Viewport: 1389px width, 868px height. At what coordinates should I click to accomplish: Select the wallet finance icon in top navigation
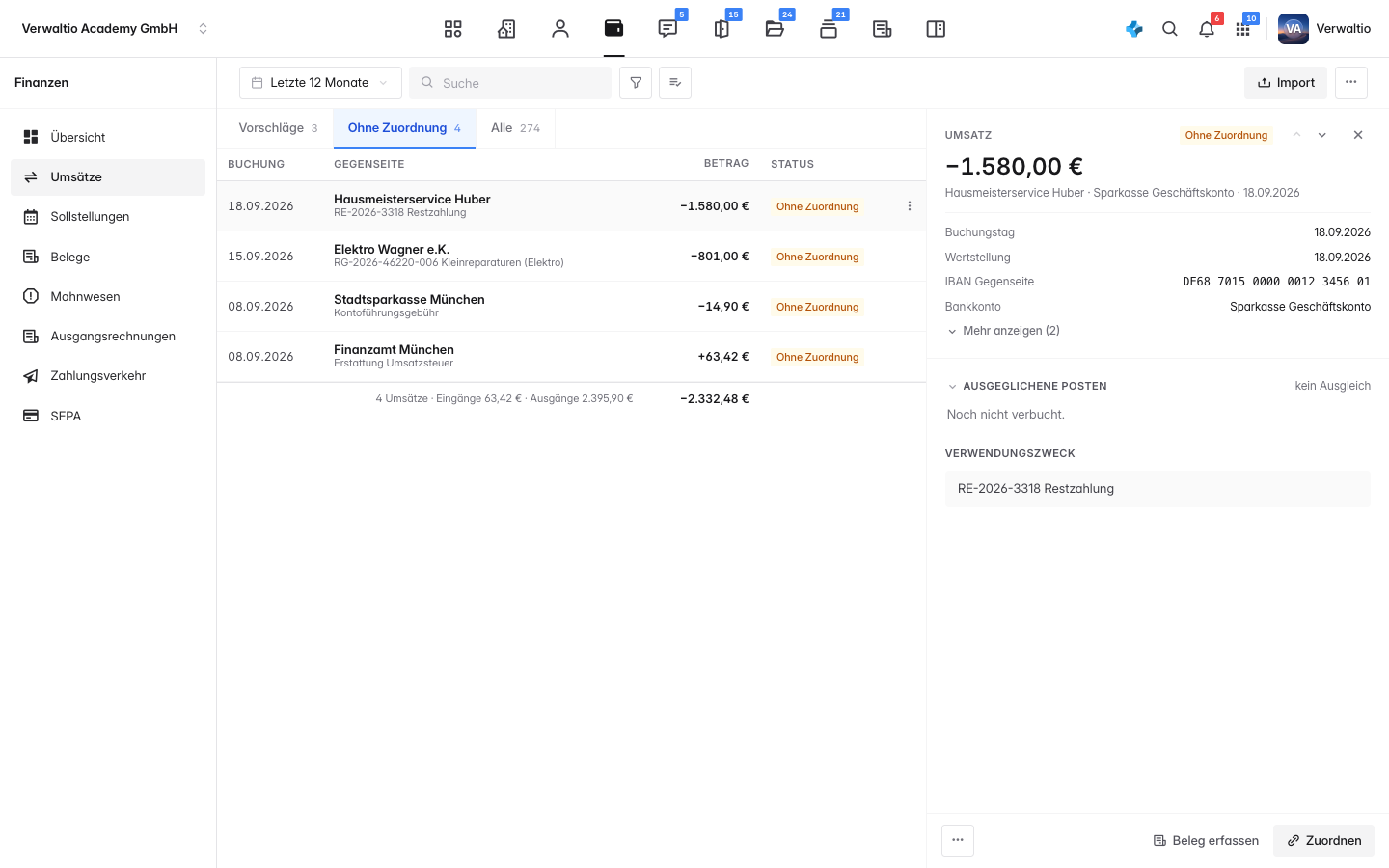pos(613,29)
